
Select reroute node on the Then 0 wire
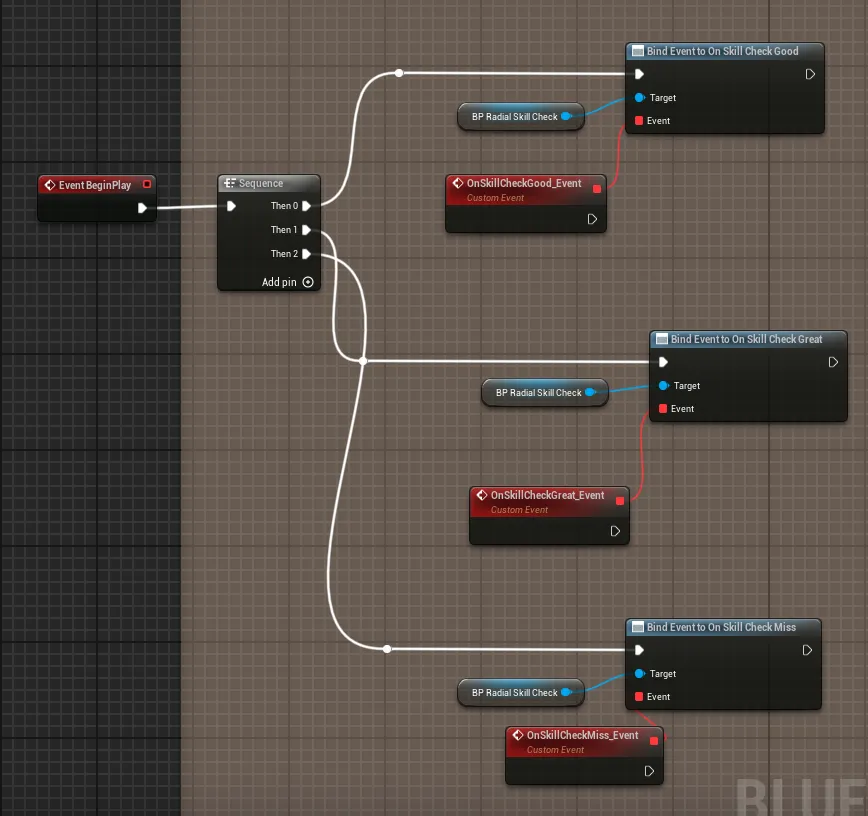399,73
